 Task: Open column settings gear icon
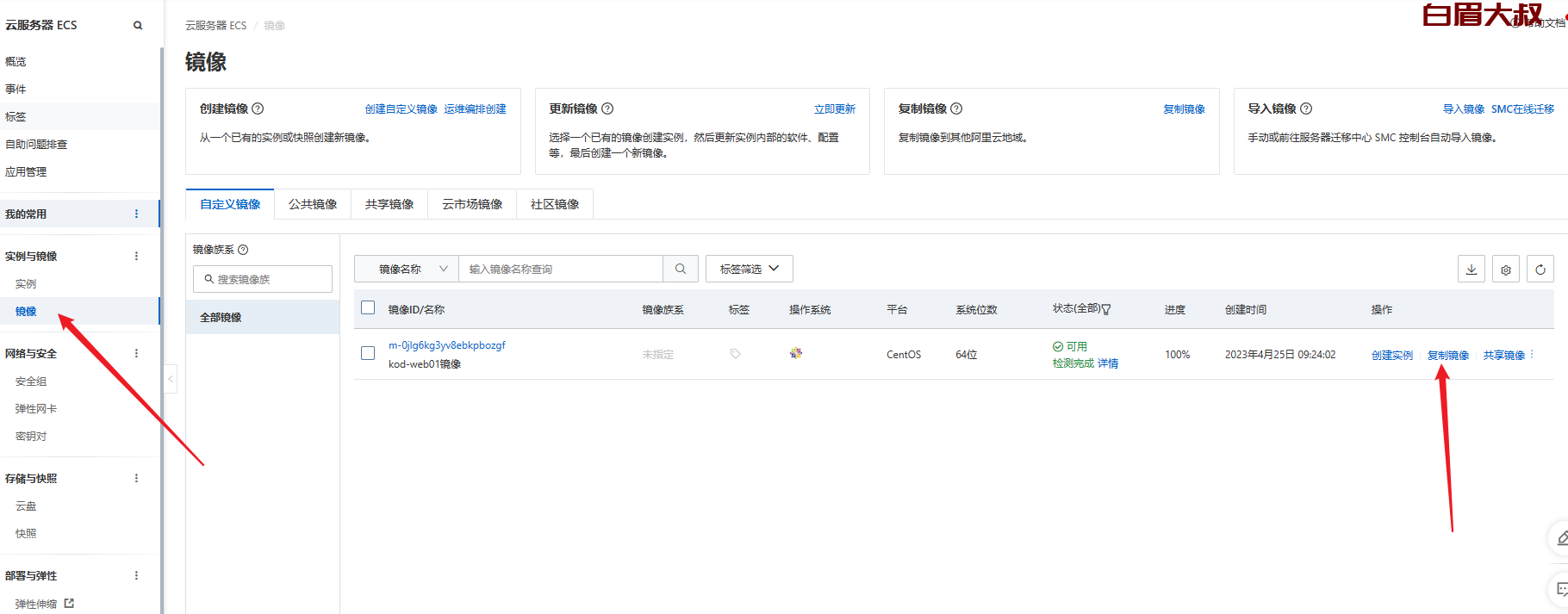tap(1506, 270)
